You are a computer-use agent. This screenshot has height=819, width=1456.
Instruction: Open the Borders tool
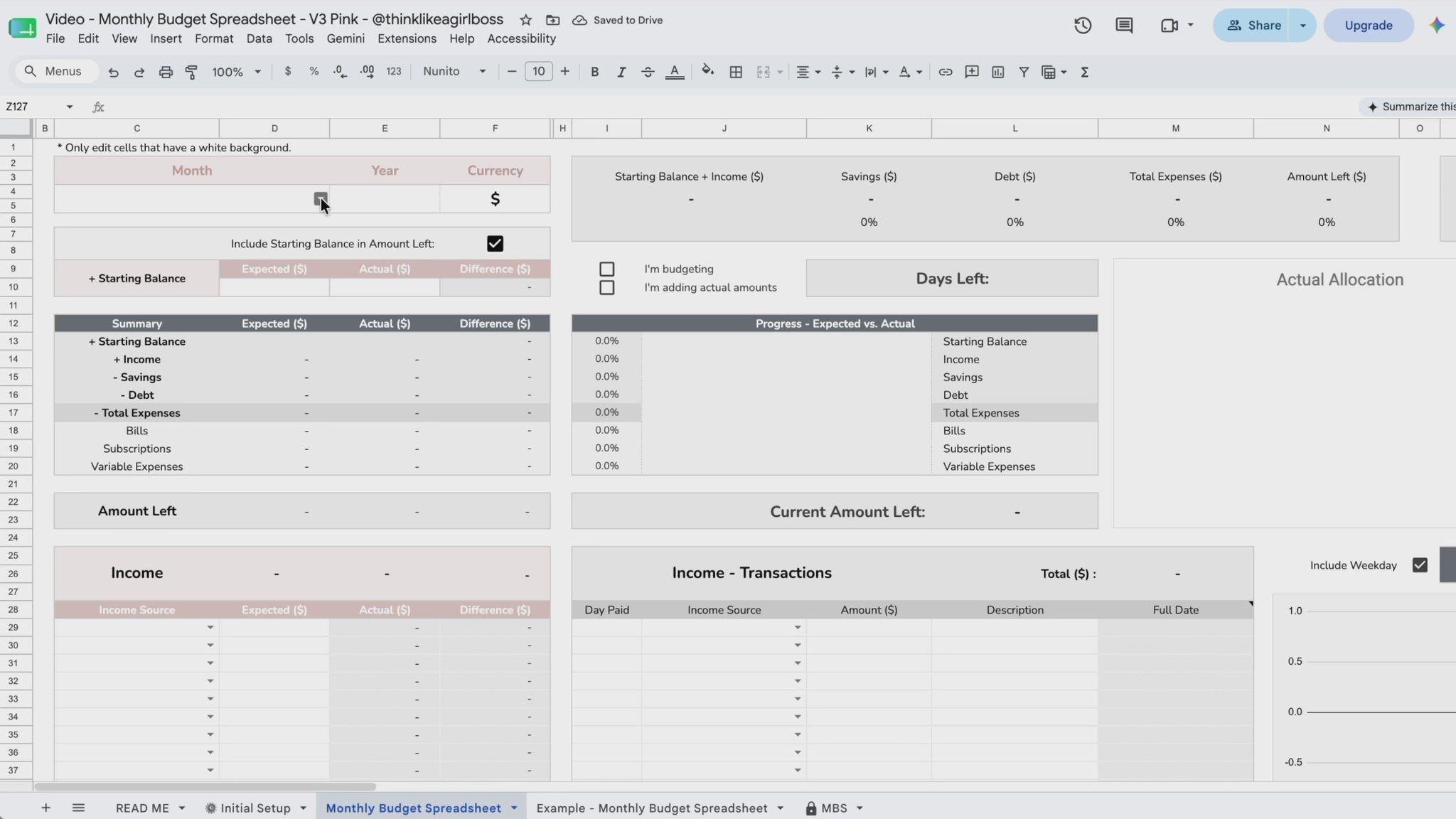(x=736, y=72)
